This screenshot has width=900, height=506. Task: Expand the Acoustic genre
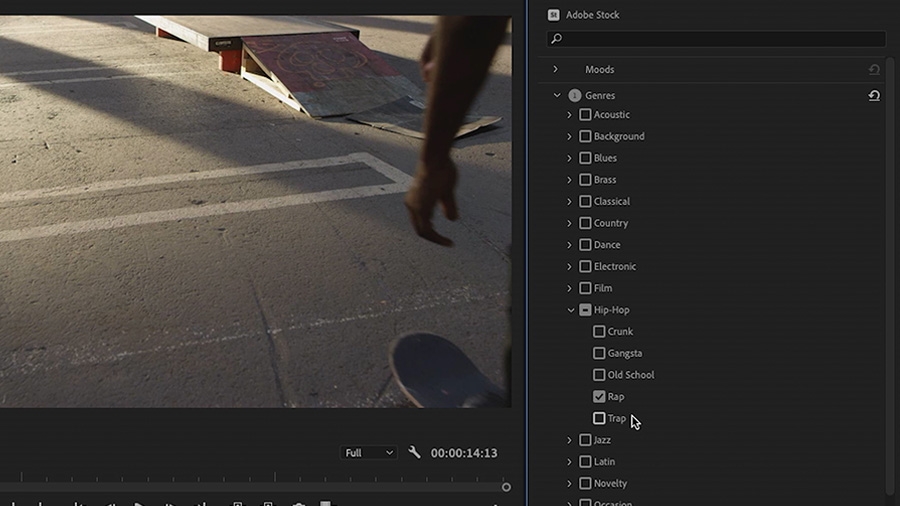569,115
